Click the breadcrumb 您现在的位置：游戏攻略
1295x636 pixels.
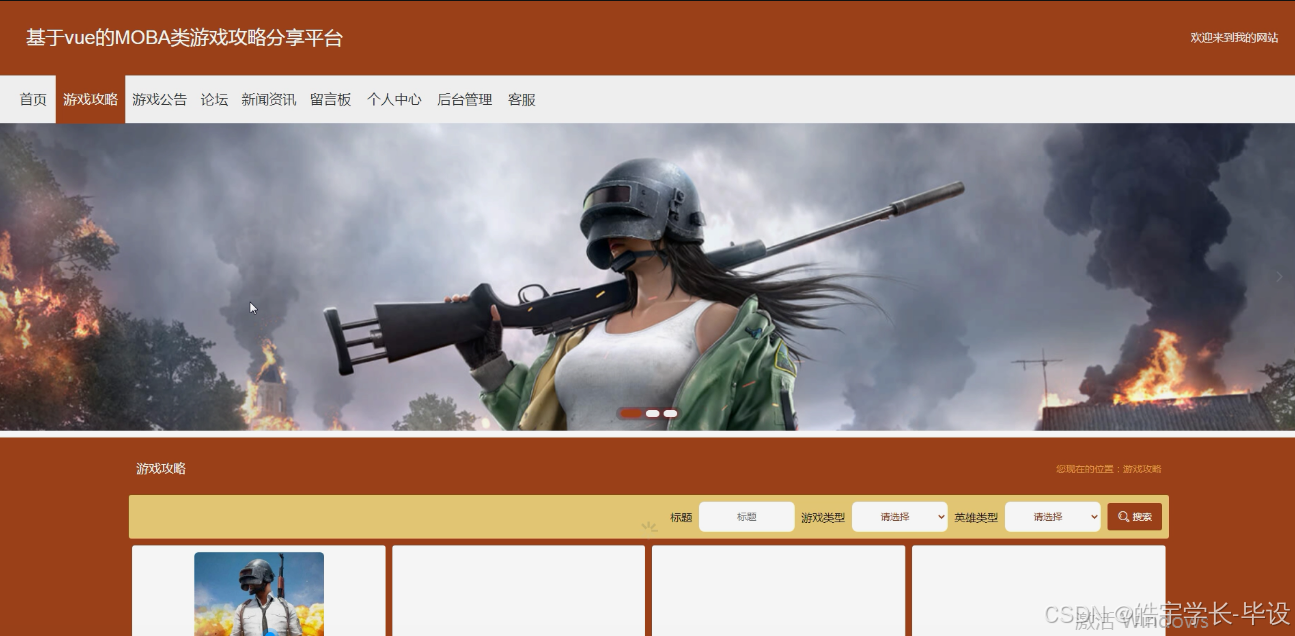point(1108,469)
